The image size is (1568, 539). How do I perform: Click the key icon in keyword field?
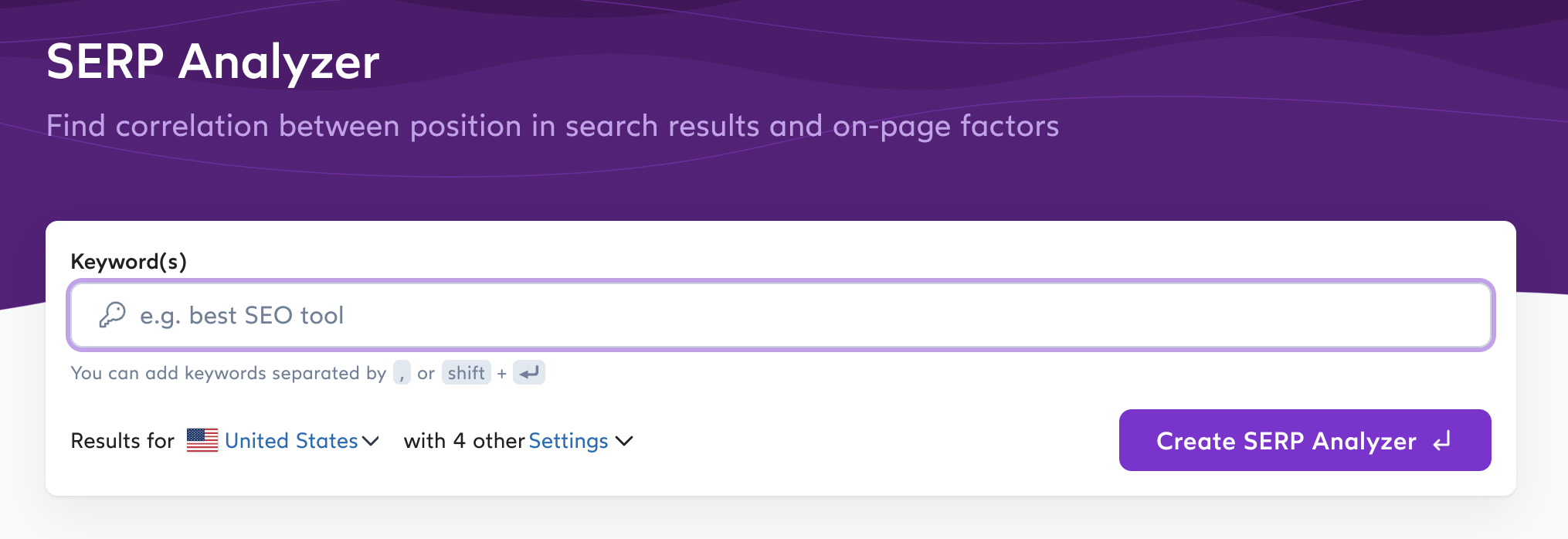113,315
